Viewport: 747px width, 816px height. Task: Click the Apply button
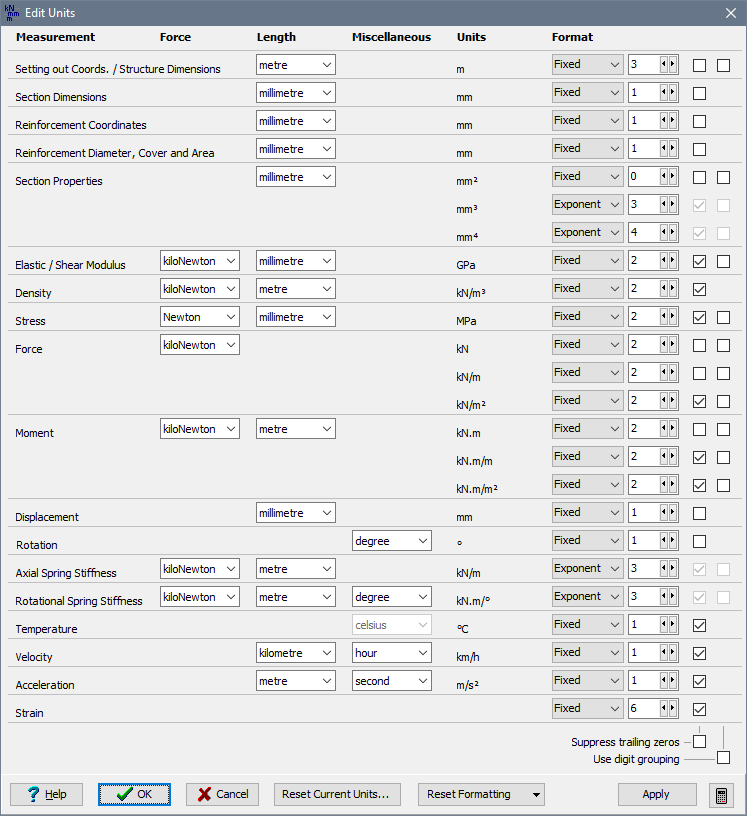point(656,795)
